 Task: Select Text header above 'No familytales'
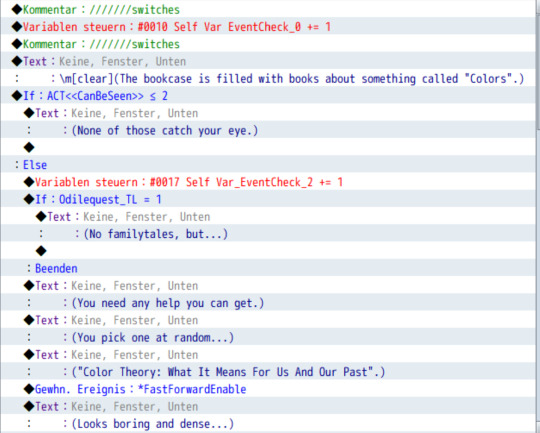[268, 216]
